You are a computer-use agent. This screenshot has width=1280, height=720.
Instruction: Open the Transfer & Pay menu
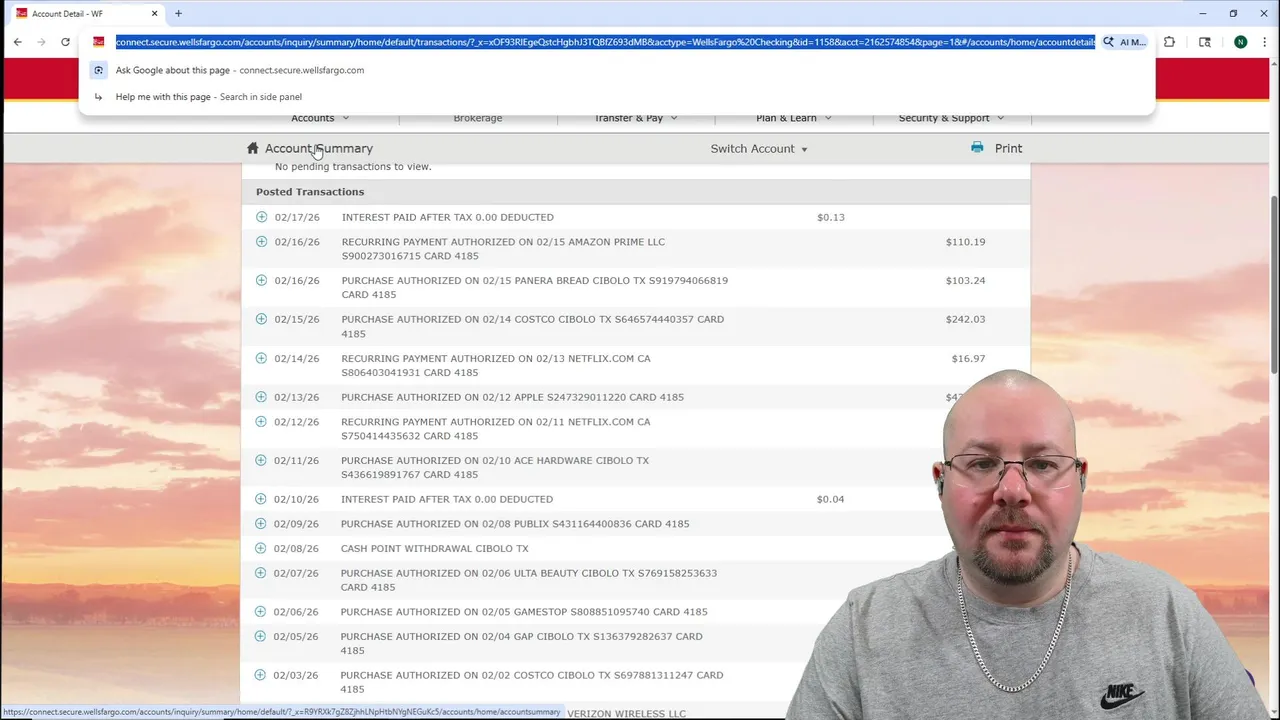tap(636, 118)
